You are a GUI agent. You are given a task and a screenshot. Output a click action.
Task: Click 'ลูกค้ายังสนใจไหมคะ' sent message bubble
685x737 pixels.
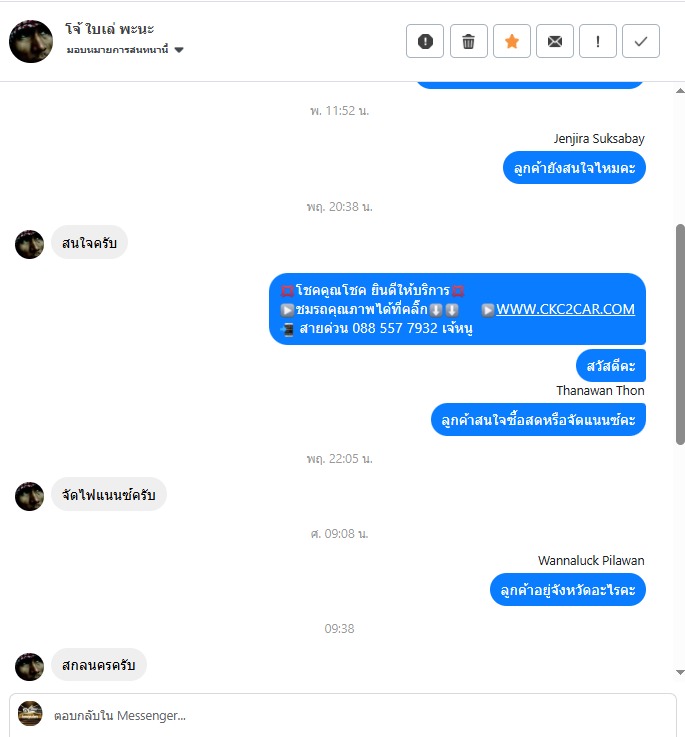[x=574, y=168]
